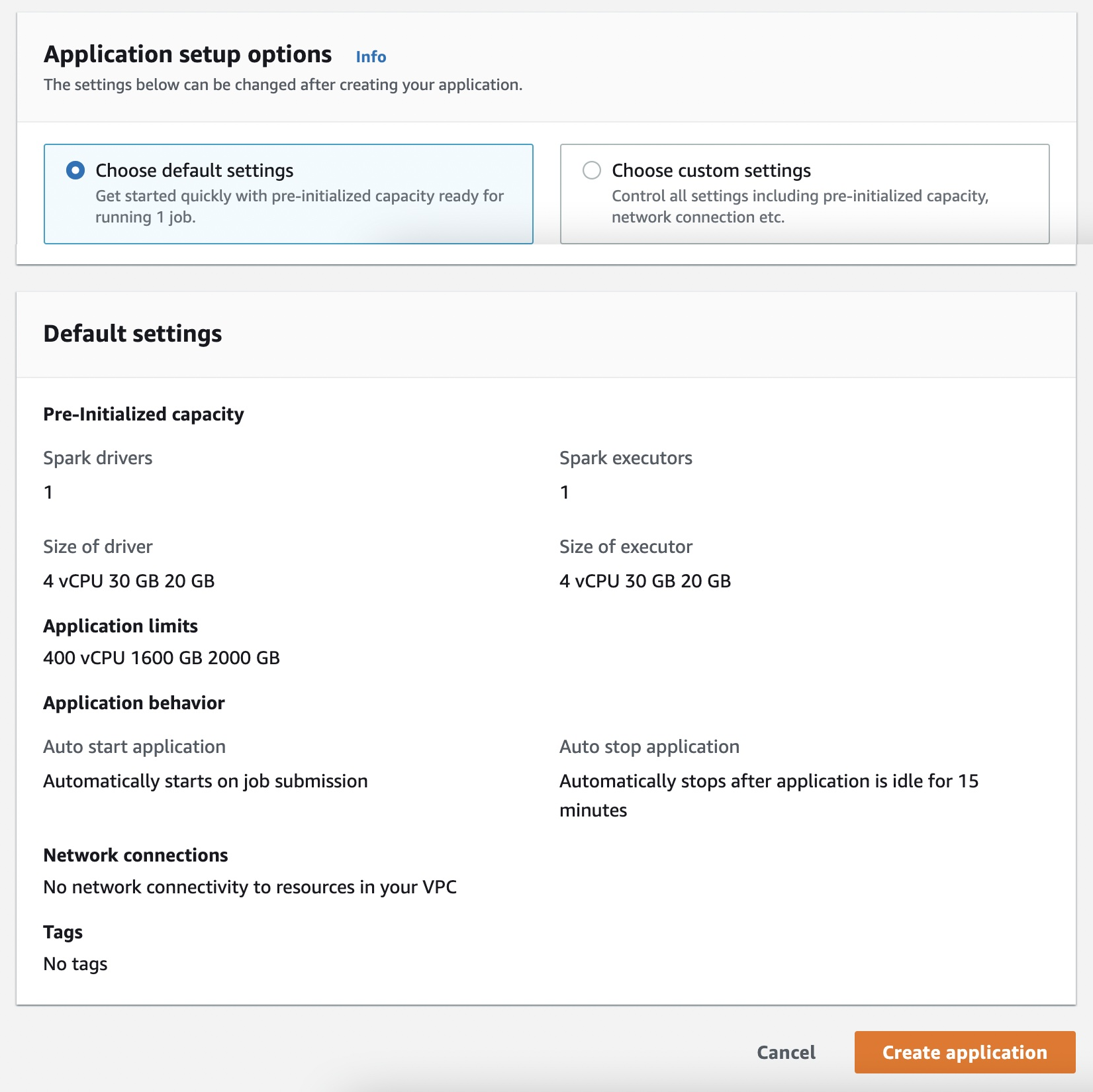Click the Network connections section label
The image size is (1093, 1092).
click(135, 855)
